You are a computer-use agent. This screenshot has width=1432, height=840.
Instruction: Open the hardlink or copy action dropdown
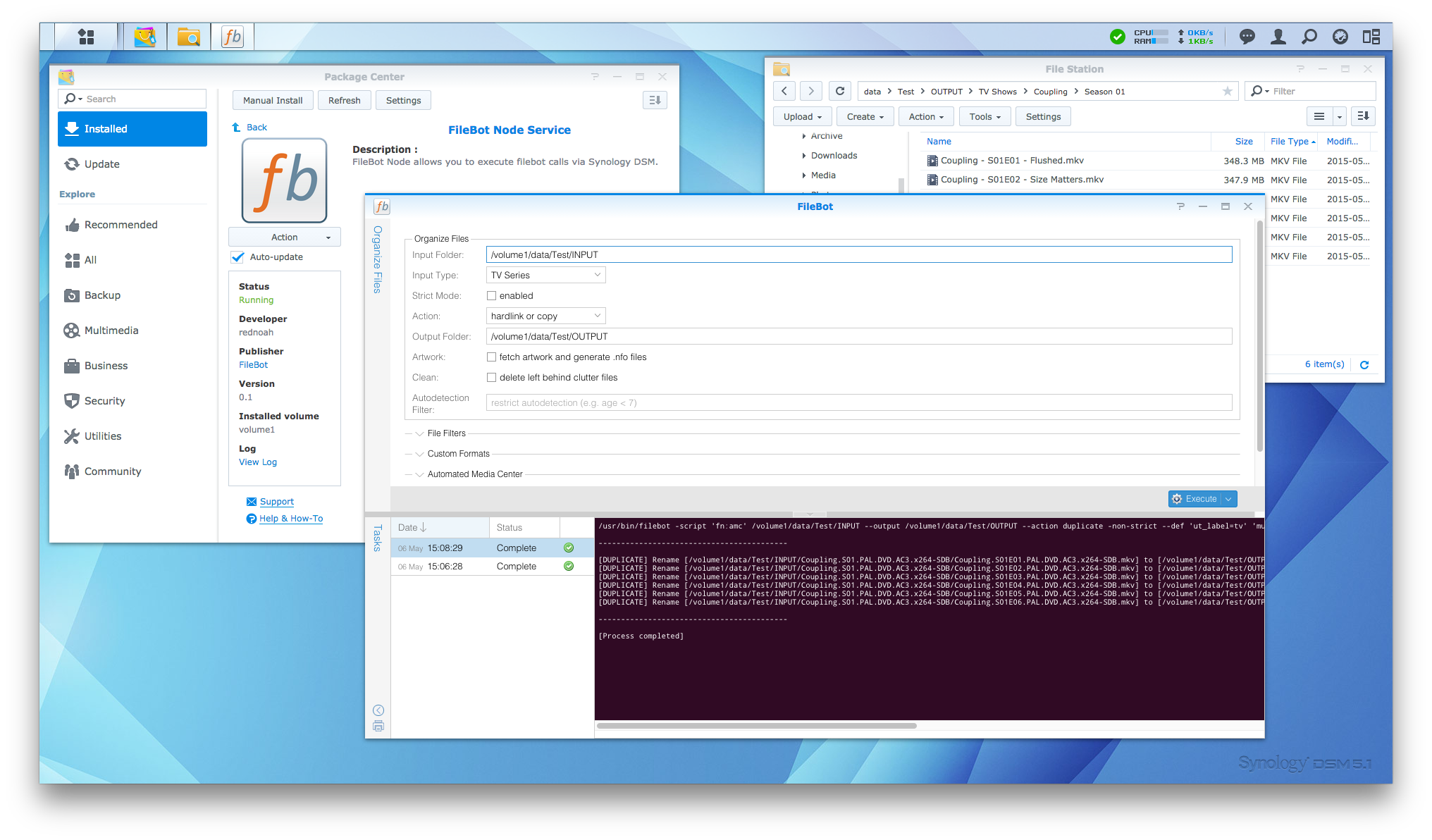pyautogui.click(x=545, y=316)
